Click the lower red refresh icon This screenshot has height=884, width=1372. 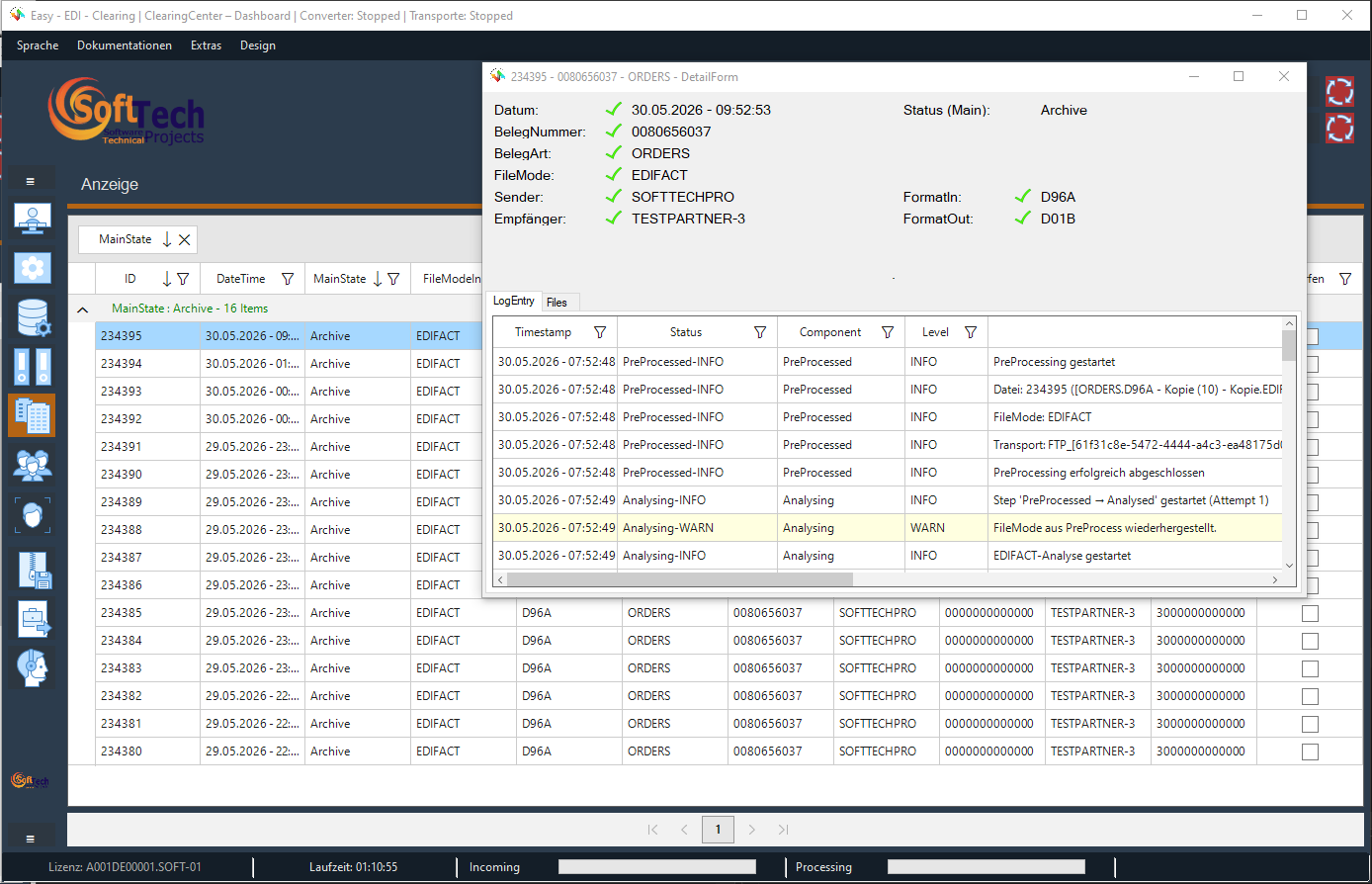(x=1339, y=128)
